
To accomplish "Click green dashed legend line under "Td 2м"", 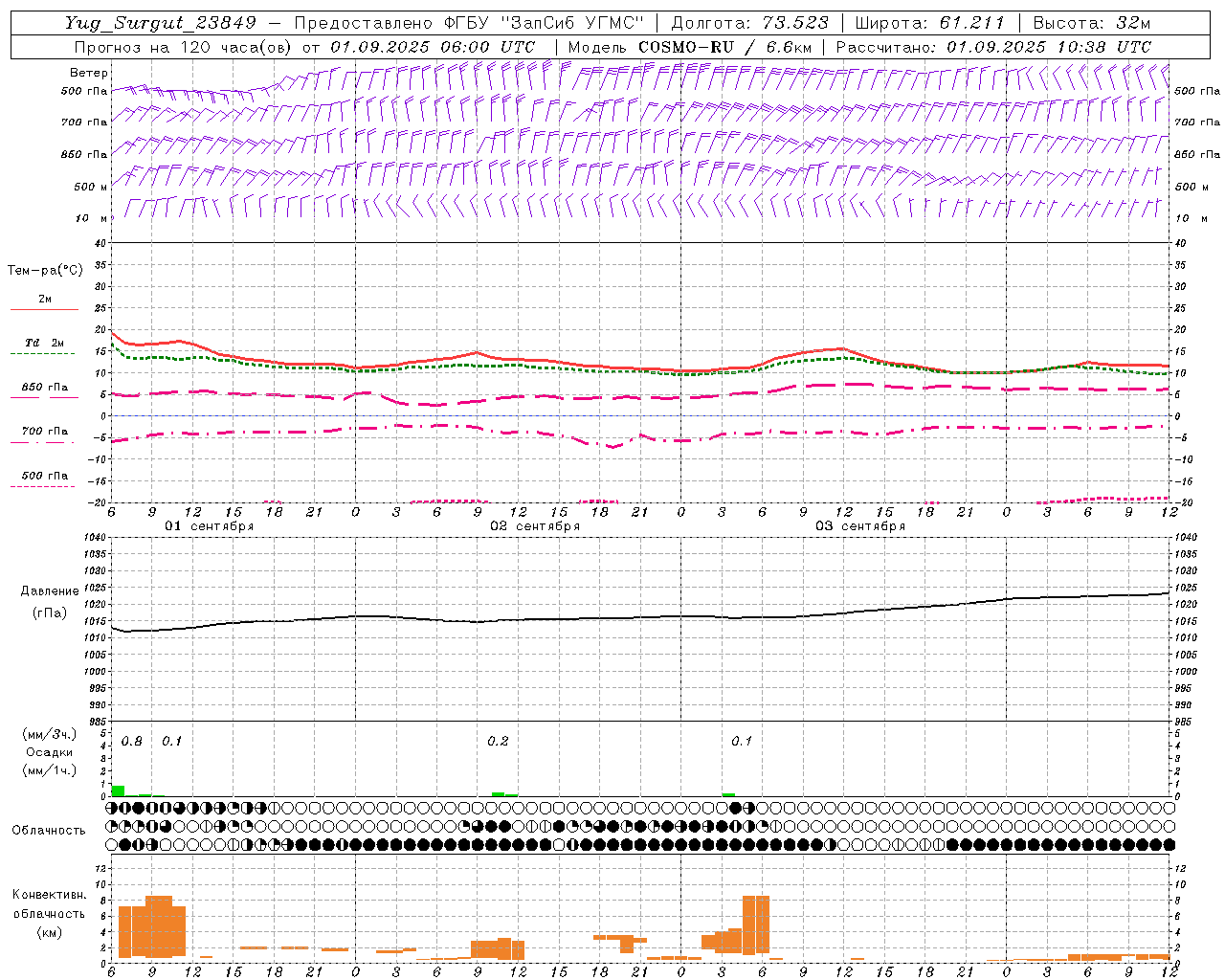I will [43, 353].
